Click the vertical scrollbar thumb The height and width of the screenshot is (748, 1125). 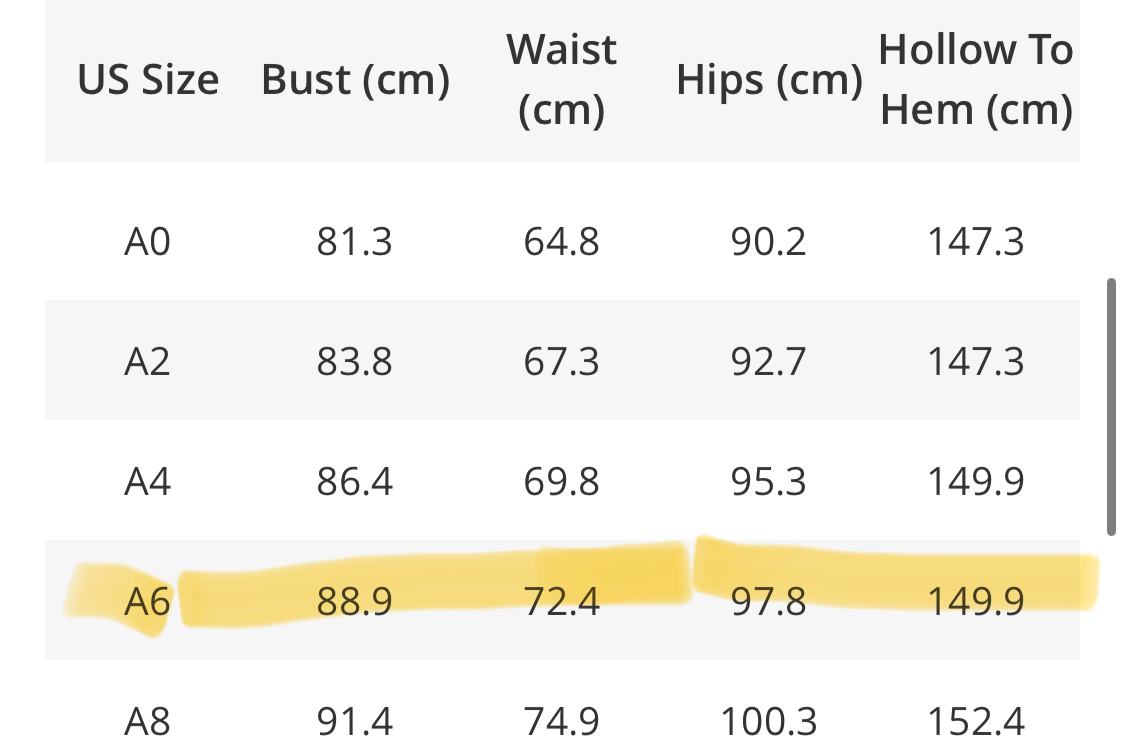[x=1110, y=407]
